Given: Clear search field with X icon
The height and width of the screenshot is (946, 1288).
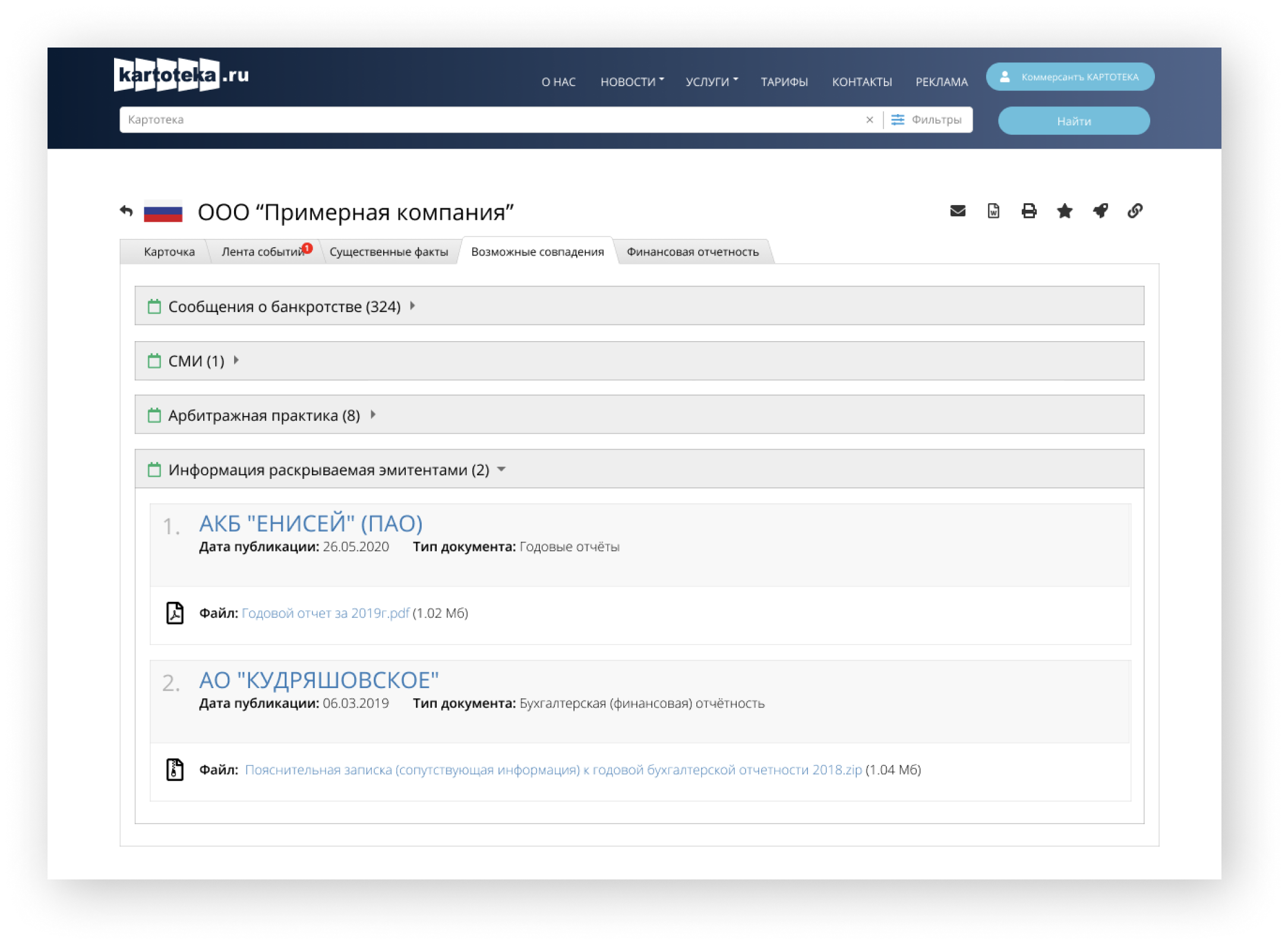Looking at the screenshot, I should [x=870, y=120].
